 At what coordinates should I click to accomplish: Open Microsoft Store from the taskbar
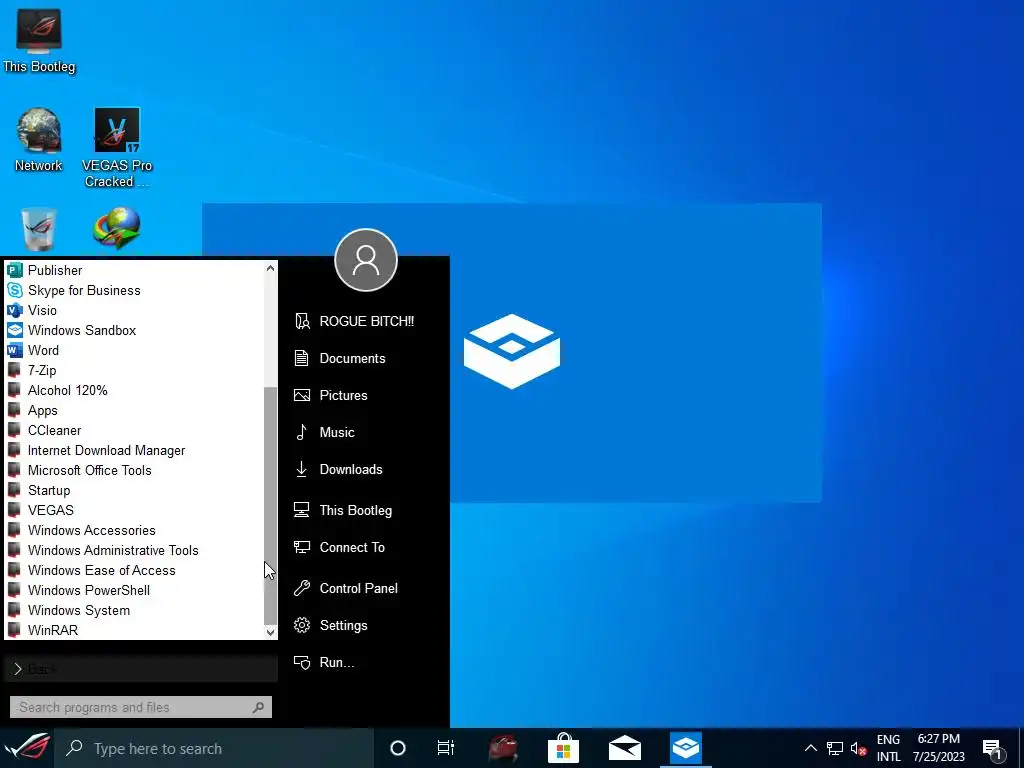pos(564,748)
